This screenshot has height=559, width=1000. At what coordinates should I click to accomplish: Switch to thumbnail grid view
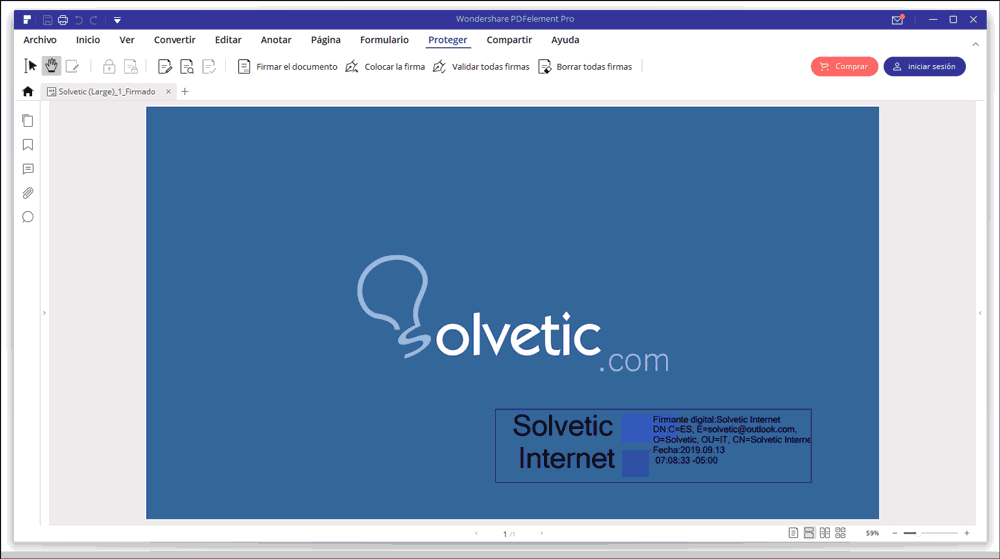tap(841, 533)
